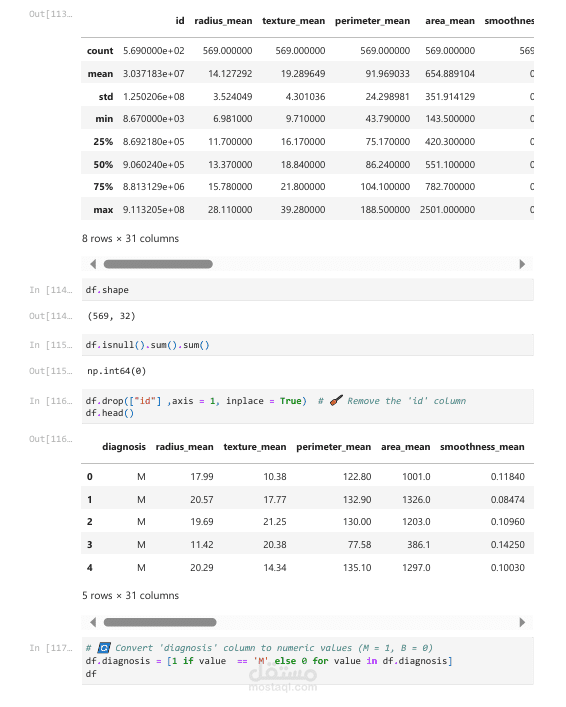Screen dimensions: 566x707
Task: Click the Out[113 output prompt
Action: pyautogui.click(x=51, y=14)
